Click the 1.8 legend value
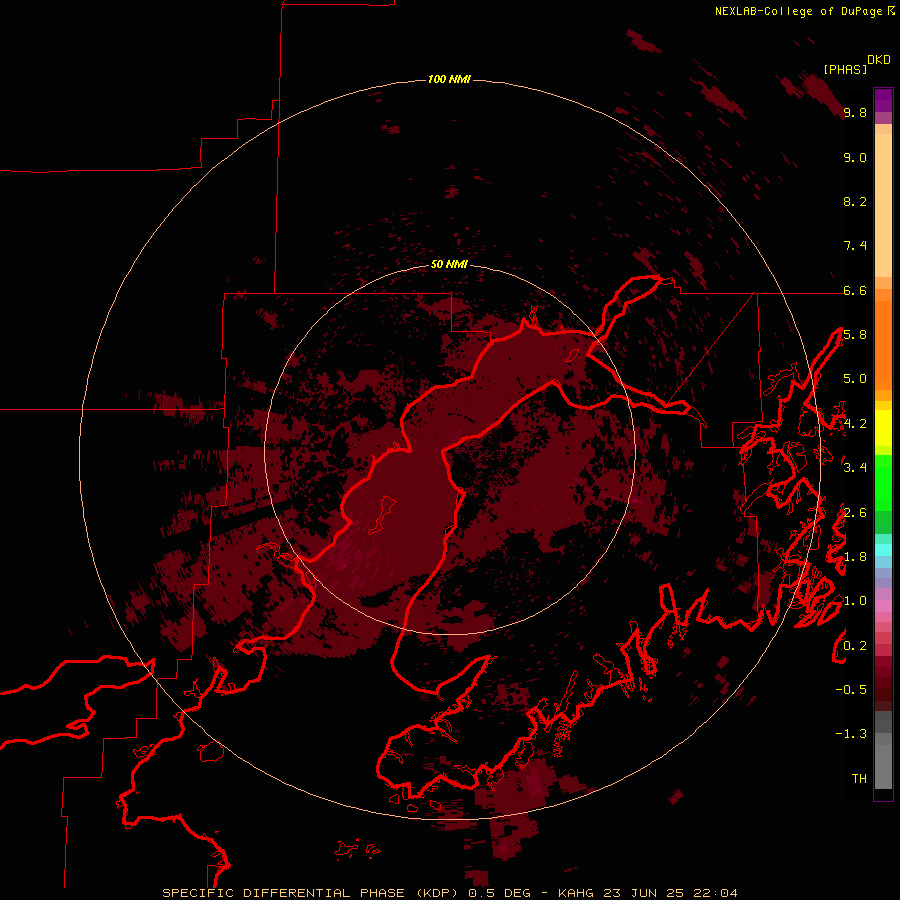 pos(855,557)
